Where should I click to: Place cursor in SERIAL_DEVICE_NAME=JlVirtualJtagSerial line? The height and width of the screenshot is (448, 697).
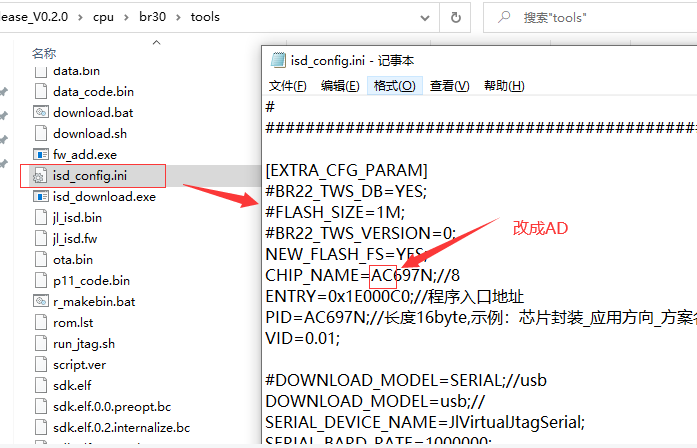tap(425, 422)
